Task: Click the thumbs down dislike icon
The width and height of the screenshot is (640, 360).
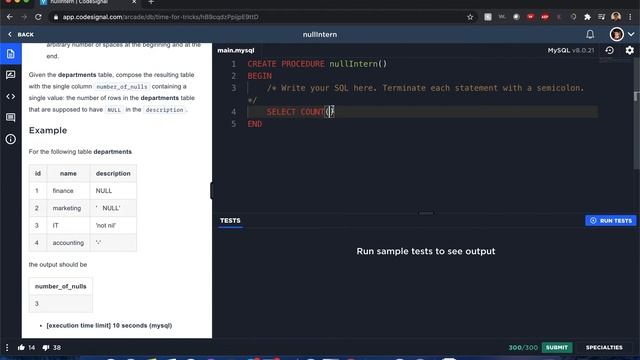Action: coord(46,347)
